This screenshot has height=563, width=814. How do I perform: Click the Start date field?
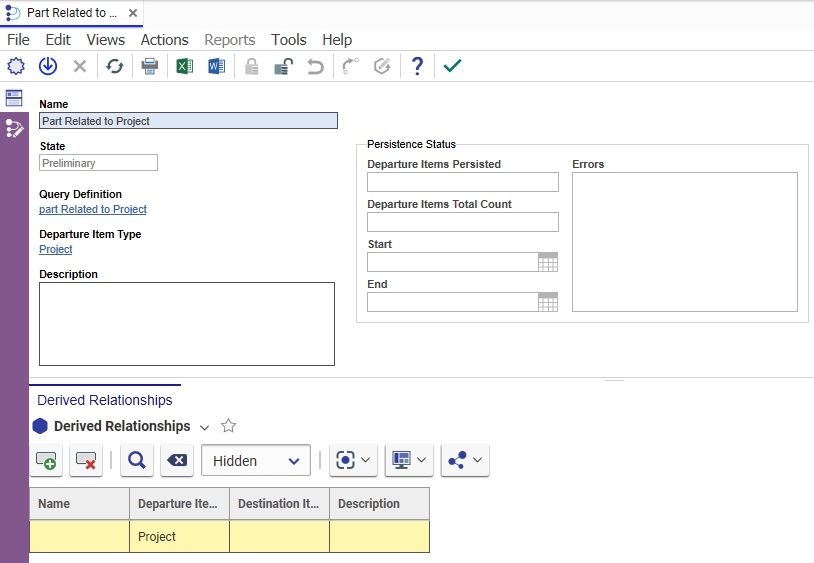(x=453, y=263)
